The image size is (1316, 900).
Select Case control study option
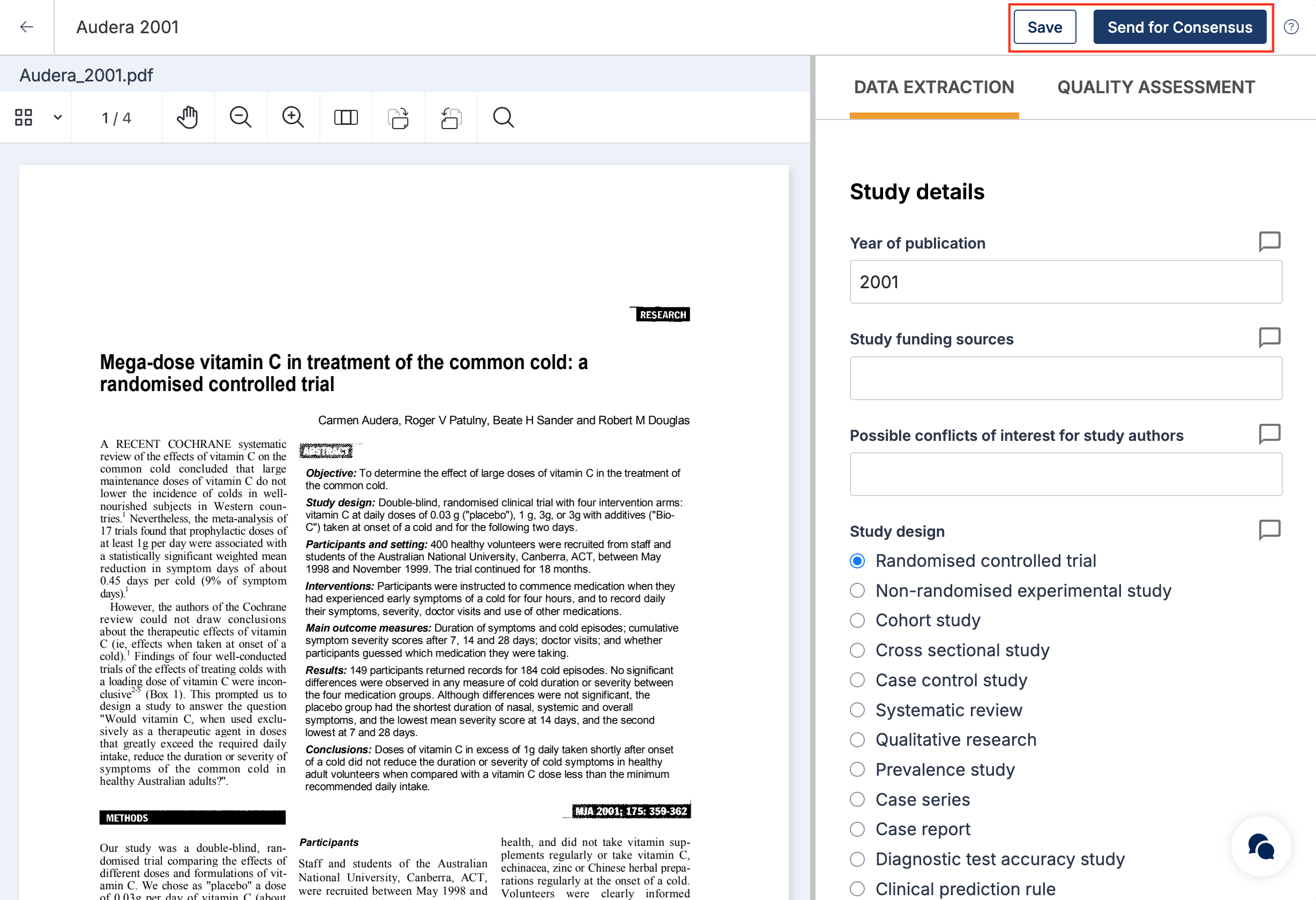coord(857,680)
